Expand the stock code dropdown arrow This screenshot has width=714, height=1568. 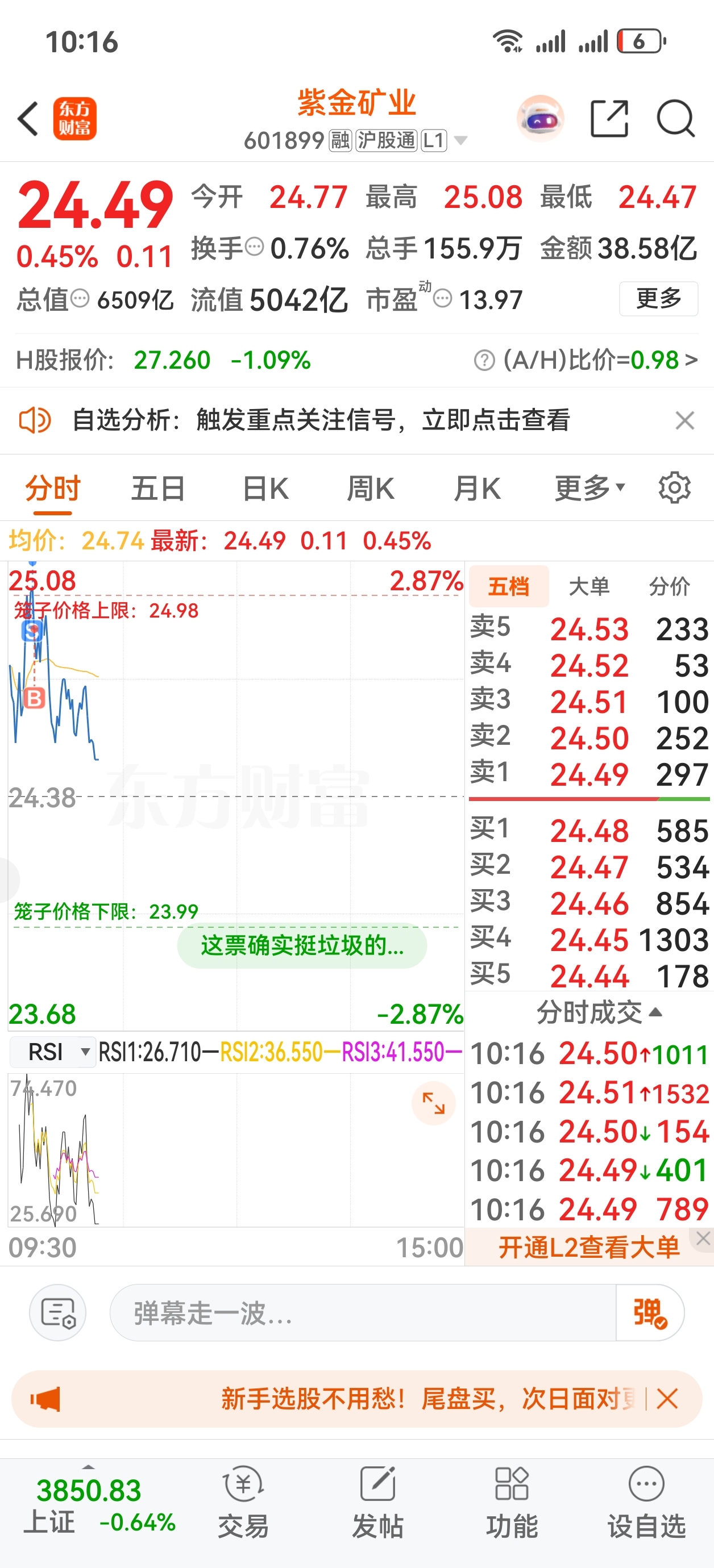(461, 141)
